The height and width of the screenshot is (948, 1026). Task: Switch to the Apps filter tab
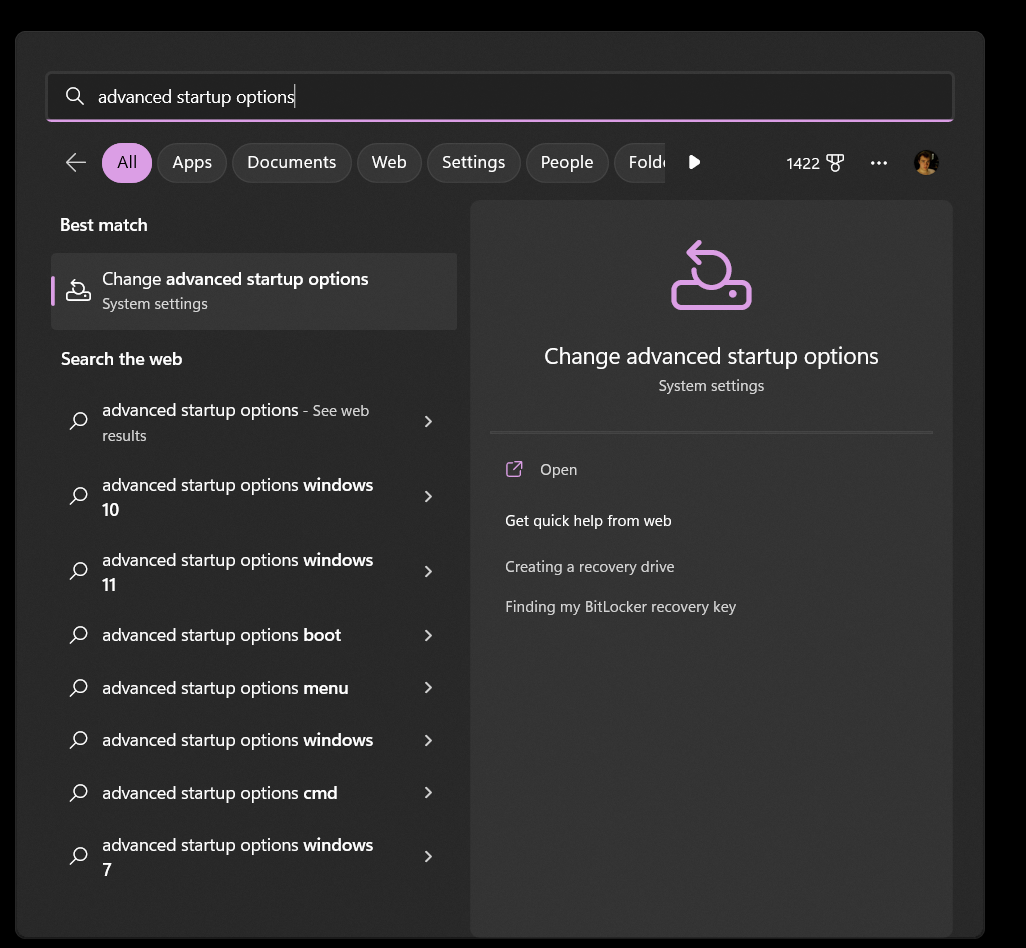coord(192,163)
